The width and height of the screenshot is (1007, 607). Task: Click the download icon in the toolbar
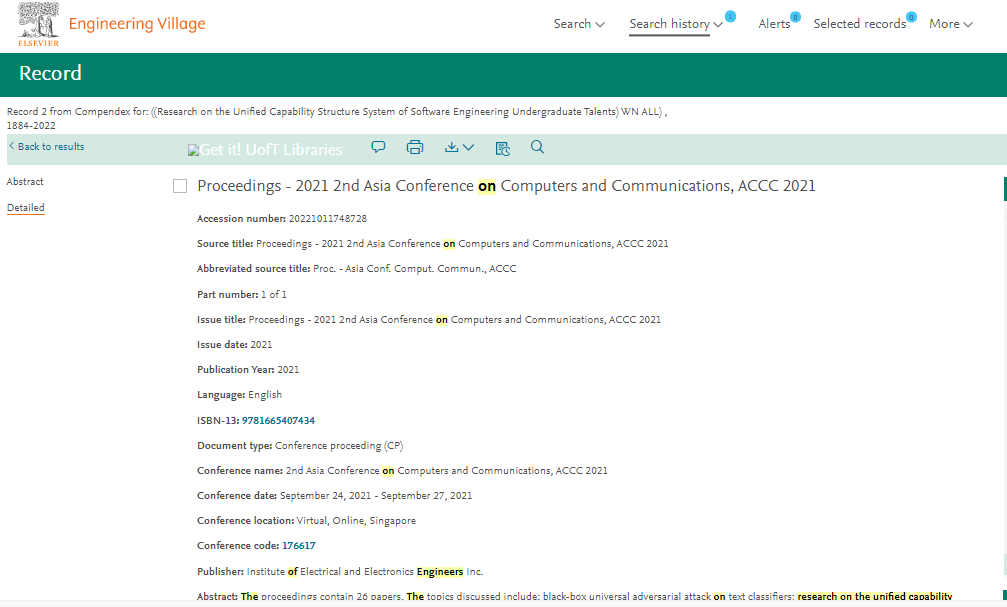coord(451,147)
